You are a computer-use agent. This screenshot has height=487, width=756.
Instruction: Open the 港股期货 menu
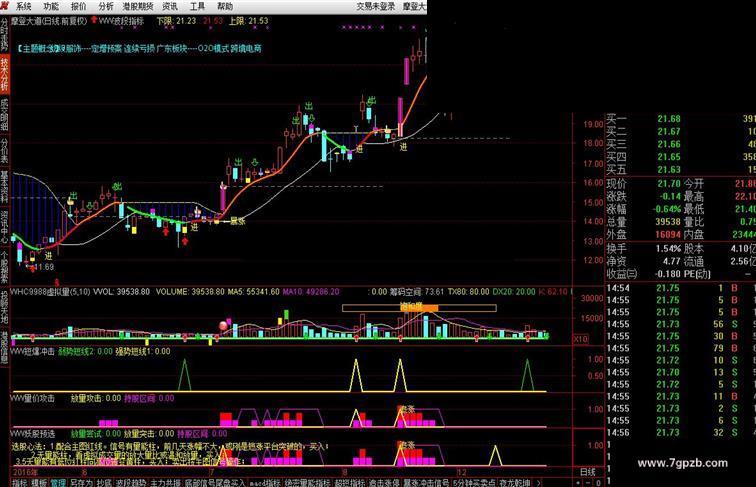(138, 6)
